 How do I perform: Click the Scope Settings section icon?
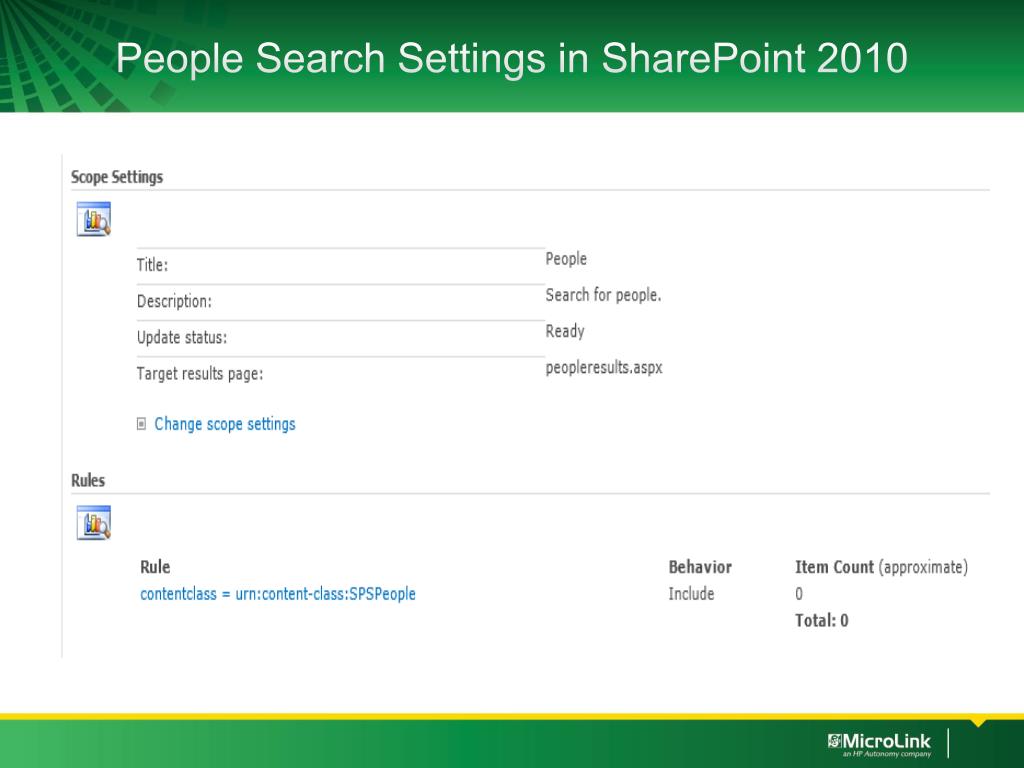[x=93, y=219]
